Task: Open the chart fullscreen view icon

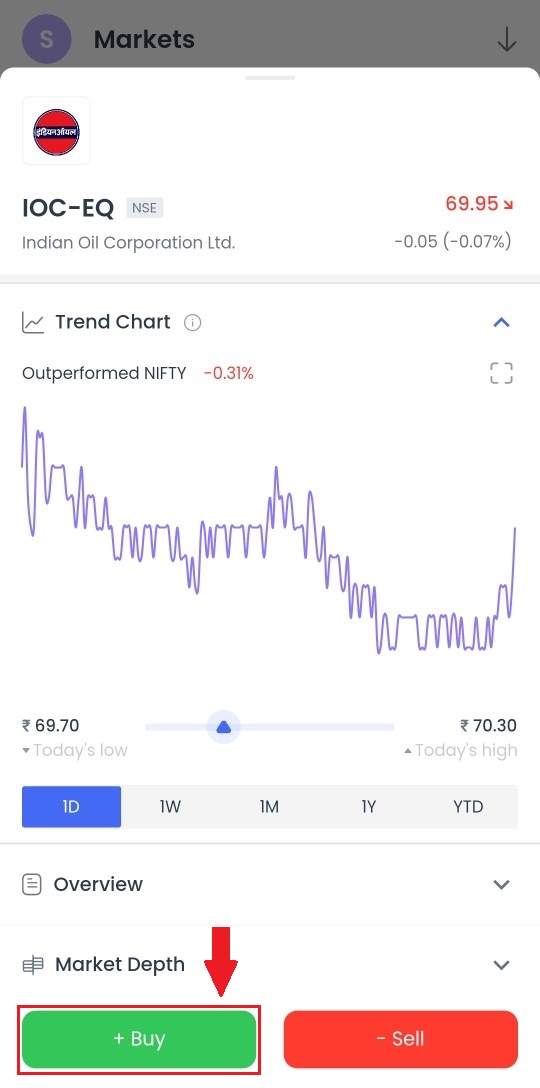Action: (x=501, y=373)
